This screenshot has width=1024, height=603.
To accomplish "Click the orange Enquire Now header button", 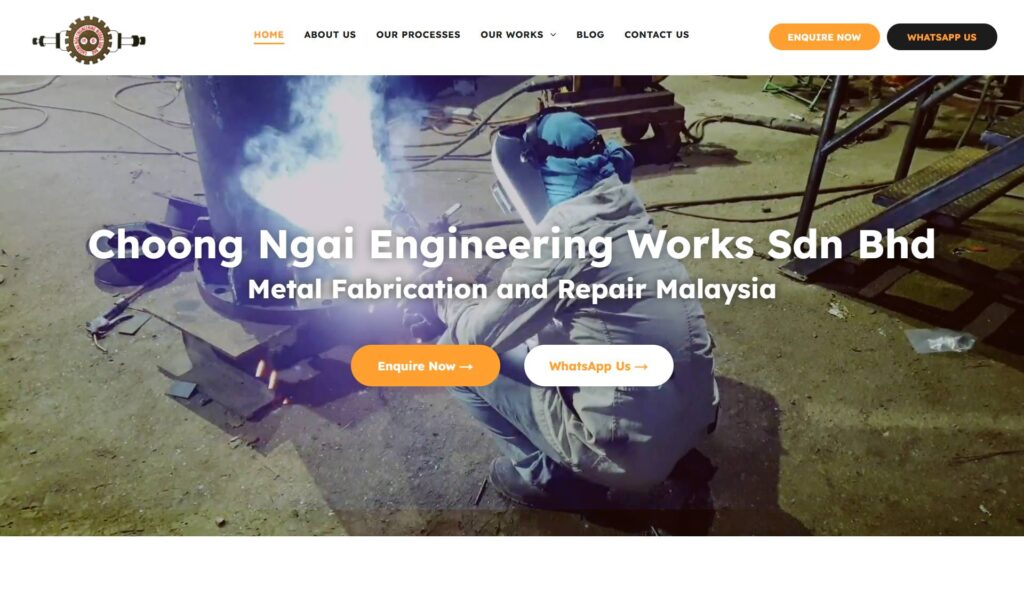I will click(x=824, y=37).
